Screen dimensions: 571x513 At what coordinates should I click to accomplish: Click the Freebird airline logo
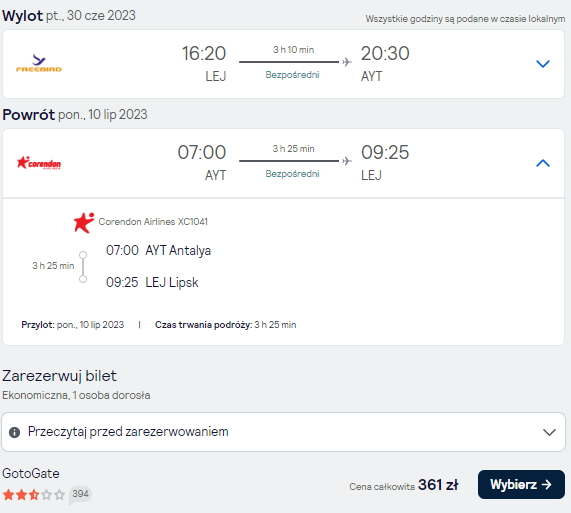pos(39,63)
